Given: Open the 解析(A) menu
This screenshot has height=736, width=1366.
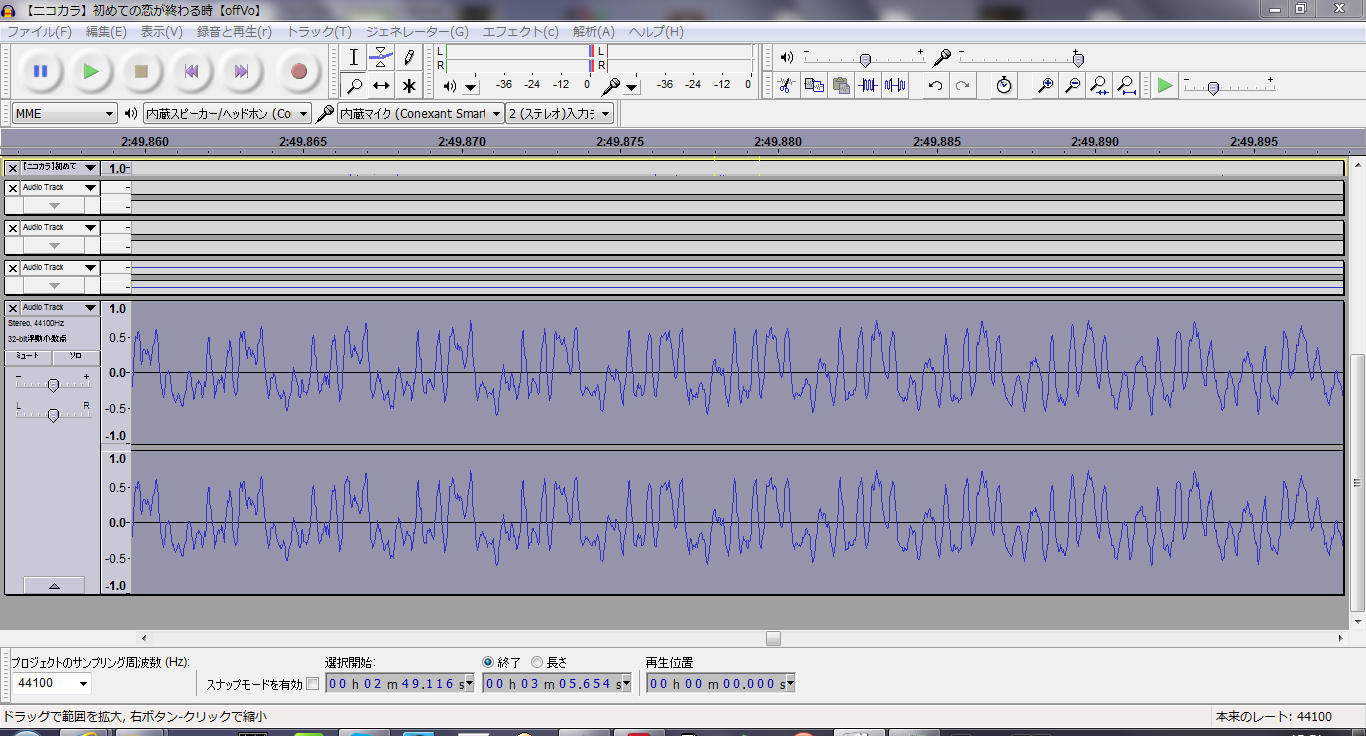Looking at the screenshot, I should [x=594, y=32].
